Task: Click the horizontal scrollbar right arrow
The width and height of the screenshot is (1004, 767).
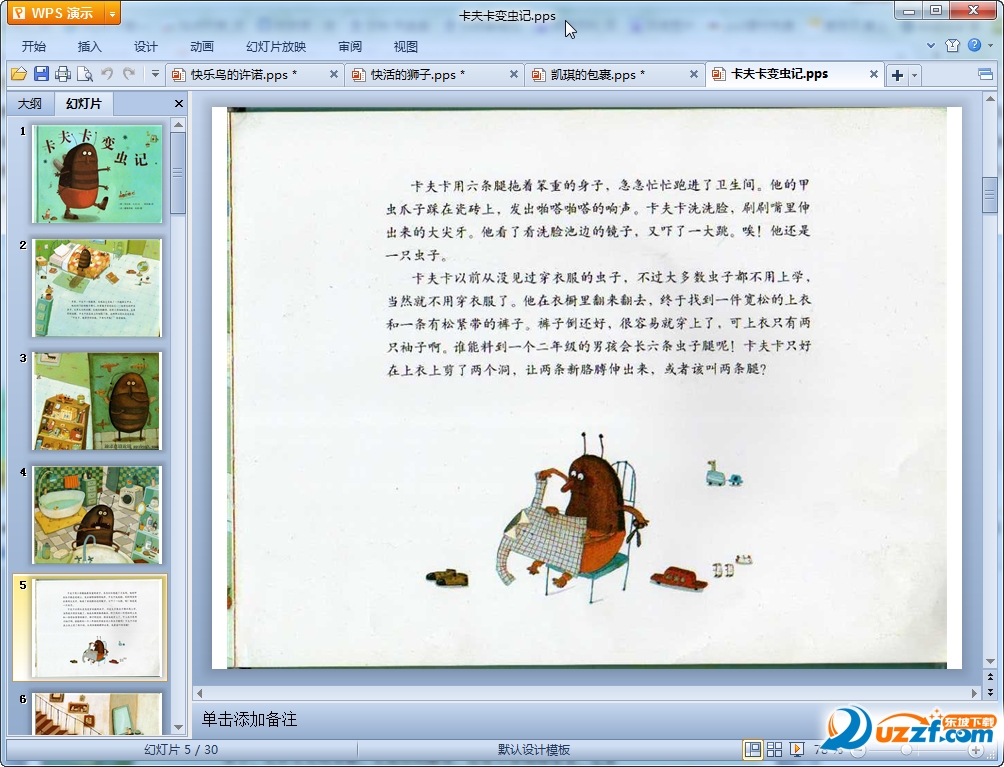Action: pos(975,693)
